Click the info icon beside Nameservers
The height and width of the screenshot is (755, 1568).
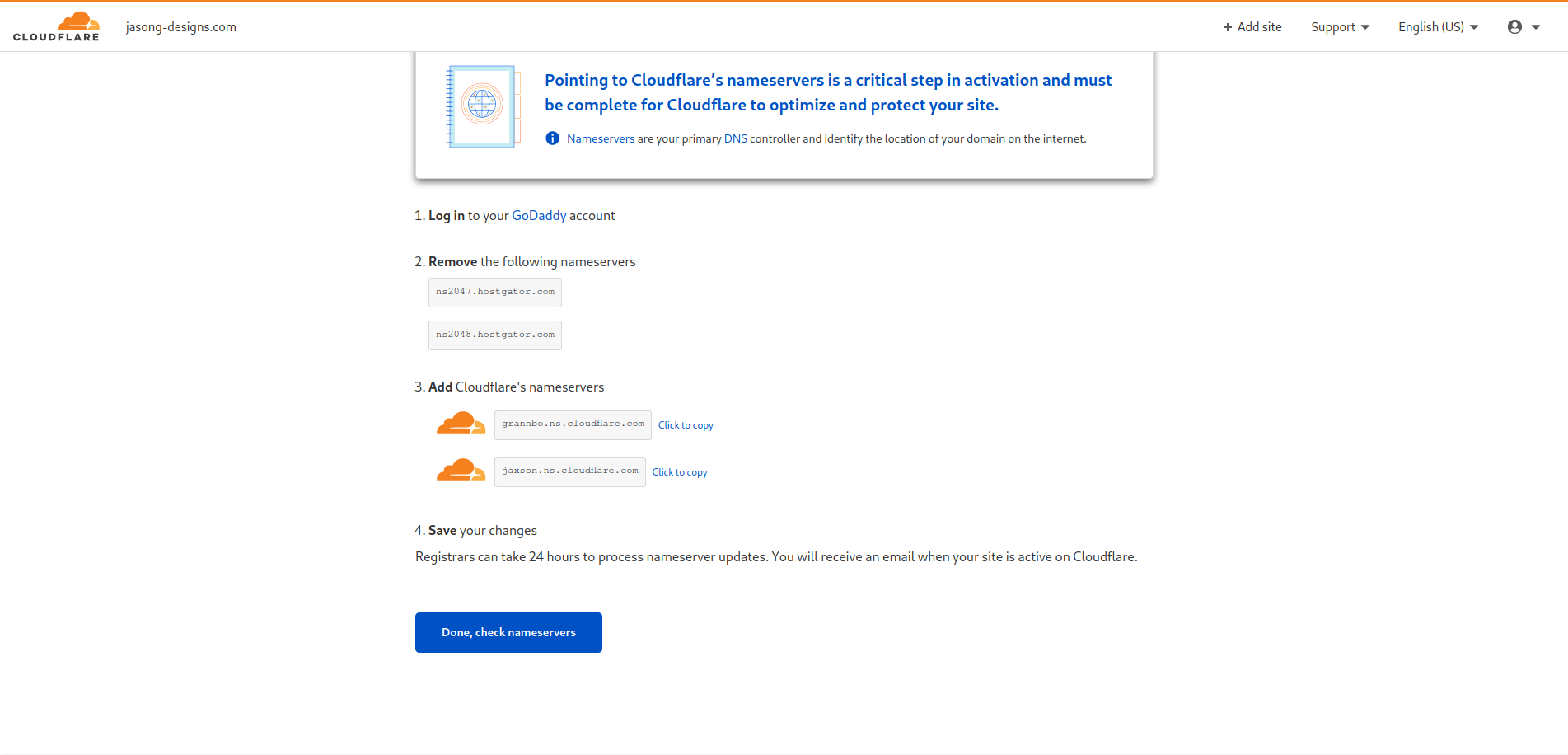point(553,138)
